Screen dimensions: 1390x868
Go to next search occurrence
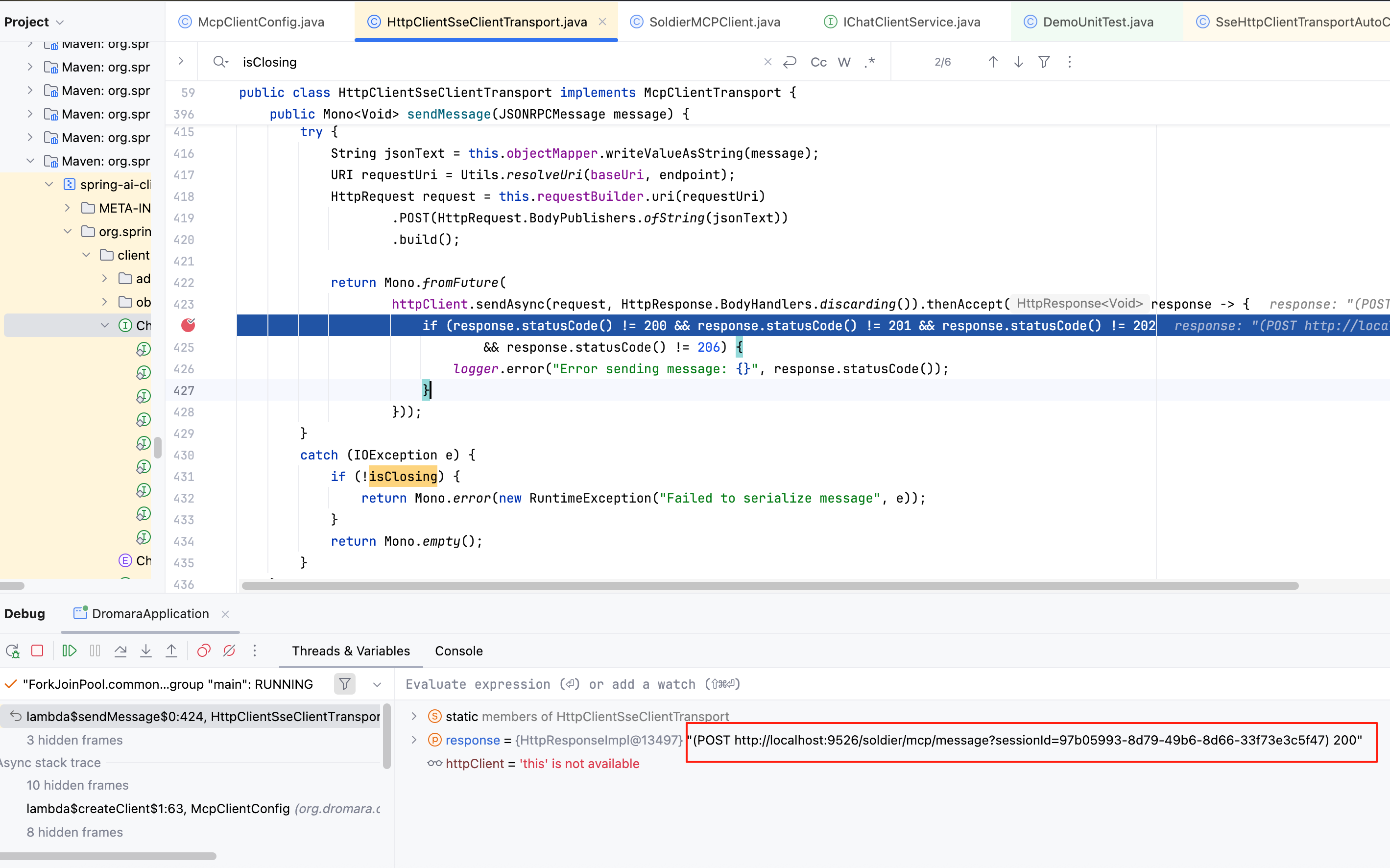(1019, 62)
